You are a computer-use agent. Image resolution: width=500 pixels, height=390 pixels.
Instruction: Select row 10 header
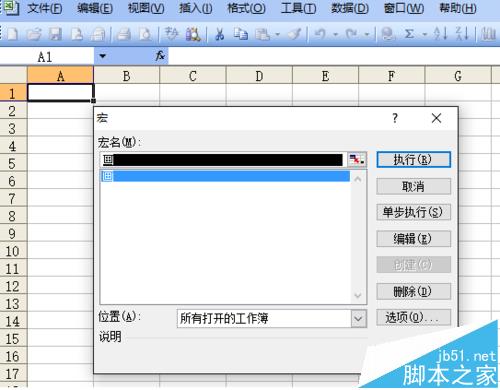[x=13, y=251]
